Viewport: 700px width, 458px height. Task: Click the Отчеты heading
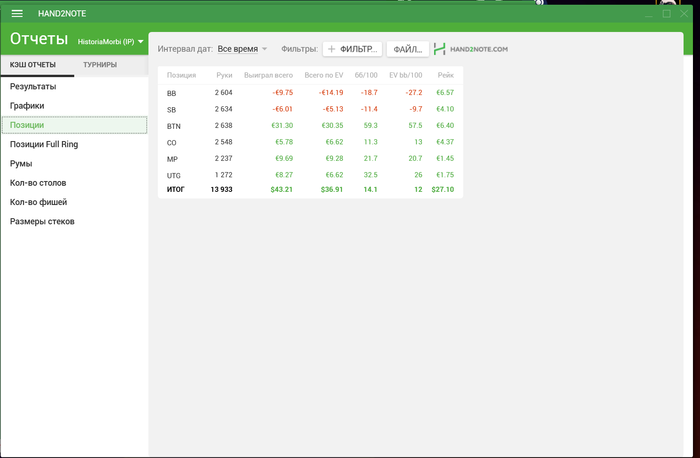click(x=39, y=39)
